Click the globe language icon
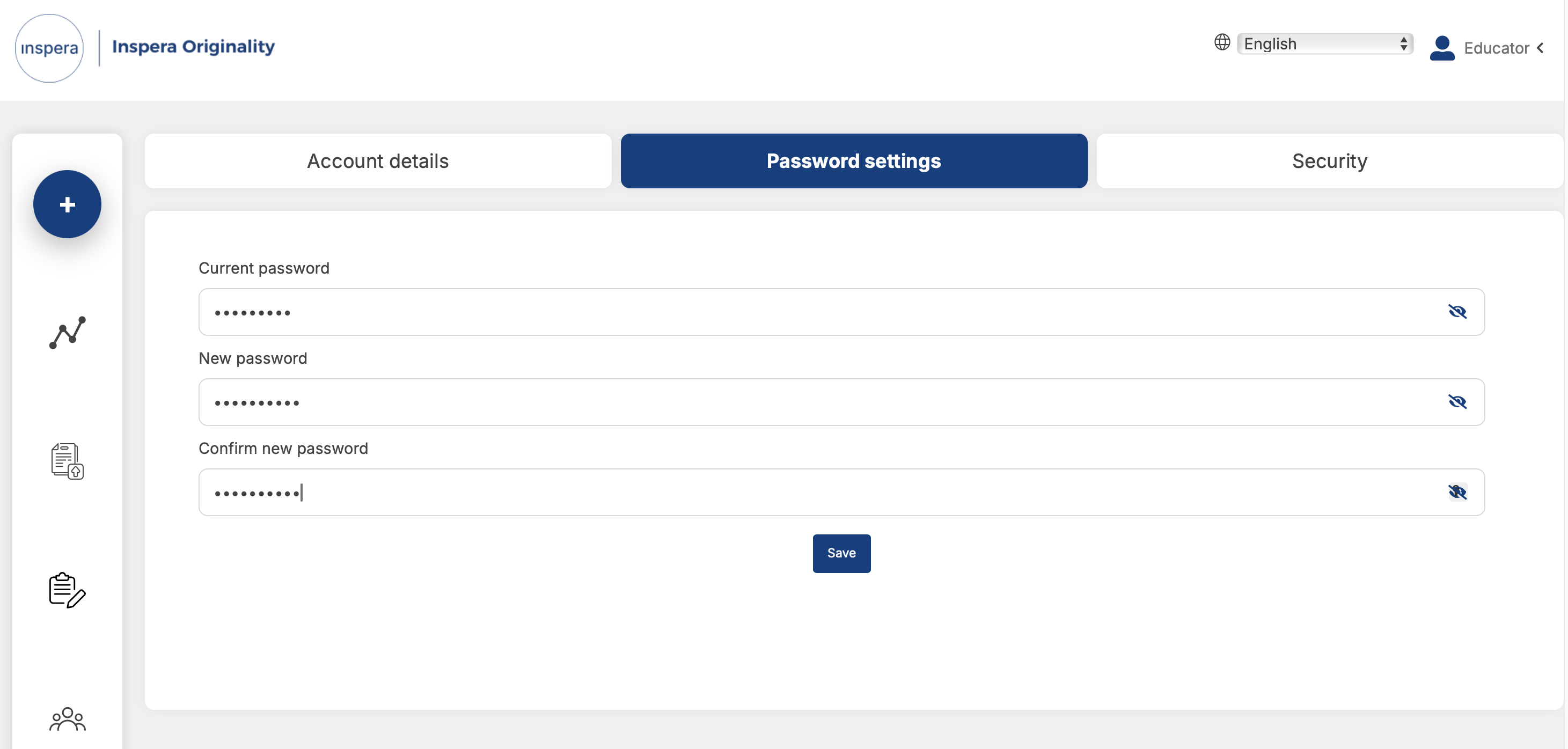1568x749 pixels. (1222, 42)
